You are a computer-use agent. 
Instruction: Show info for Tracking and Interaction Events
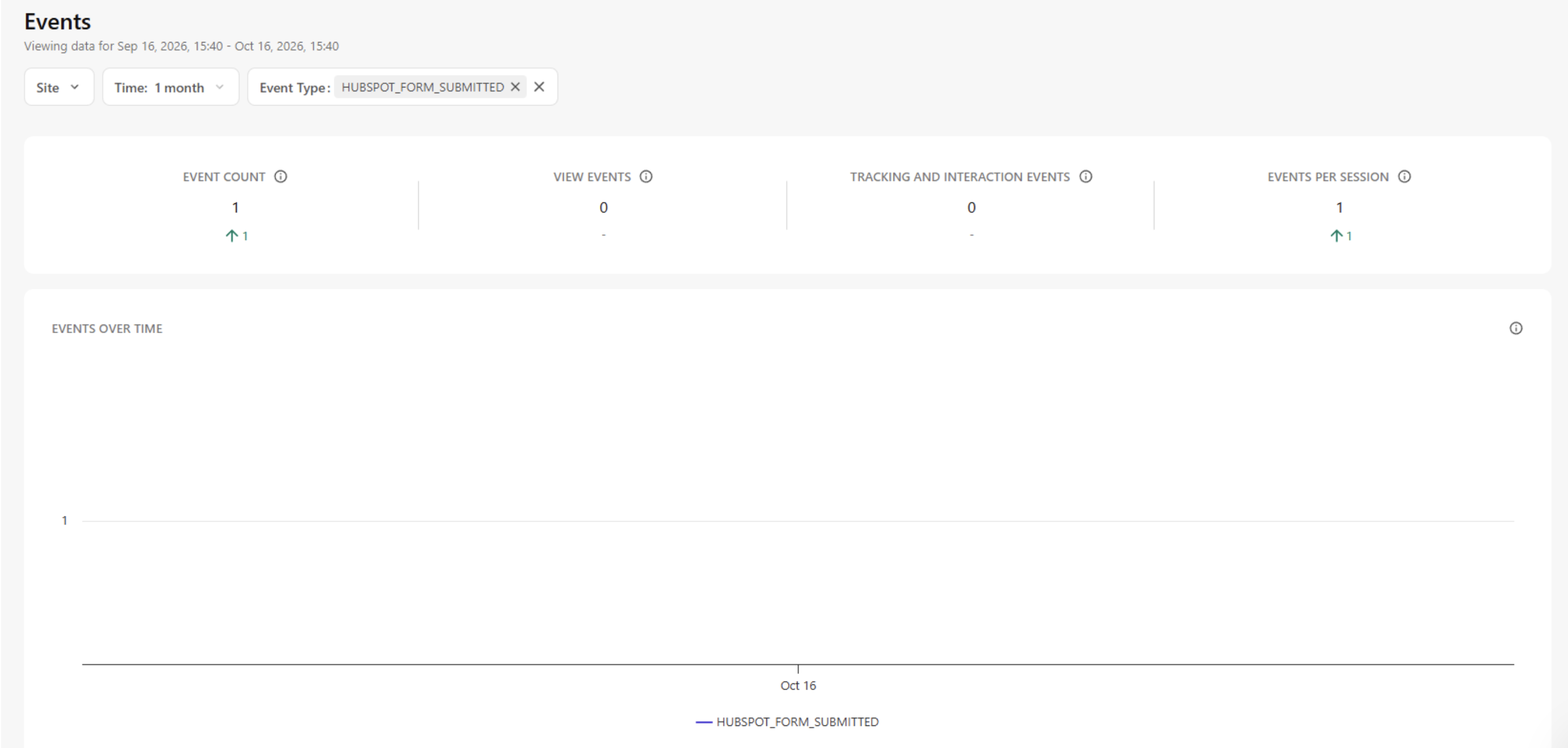[1086, 177]
